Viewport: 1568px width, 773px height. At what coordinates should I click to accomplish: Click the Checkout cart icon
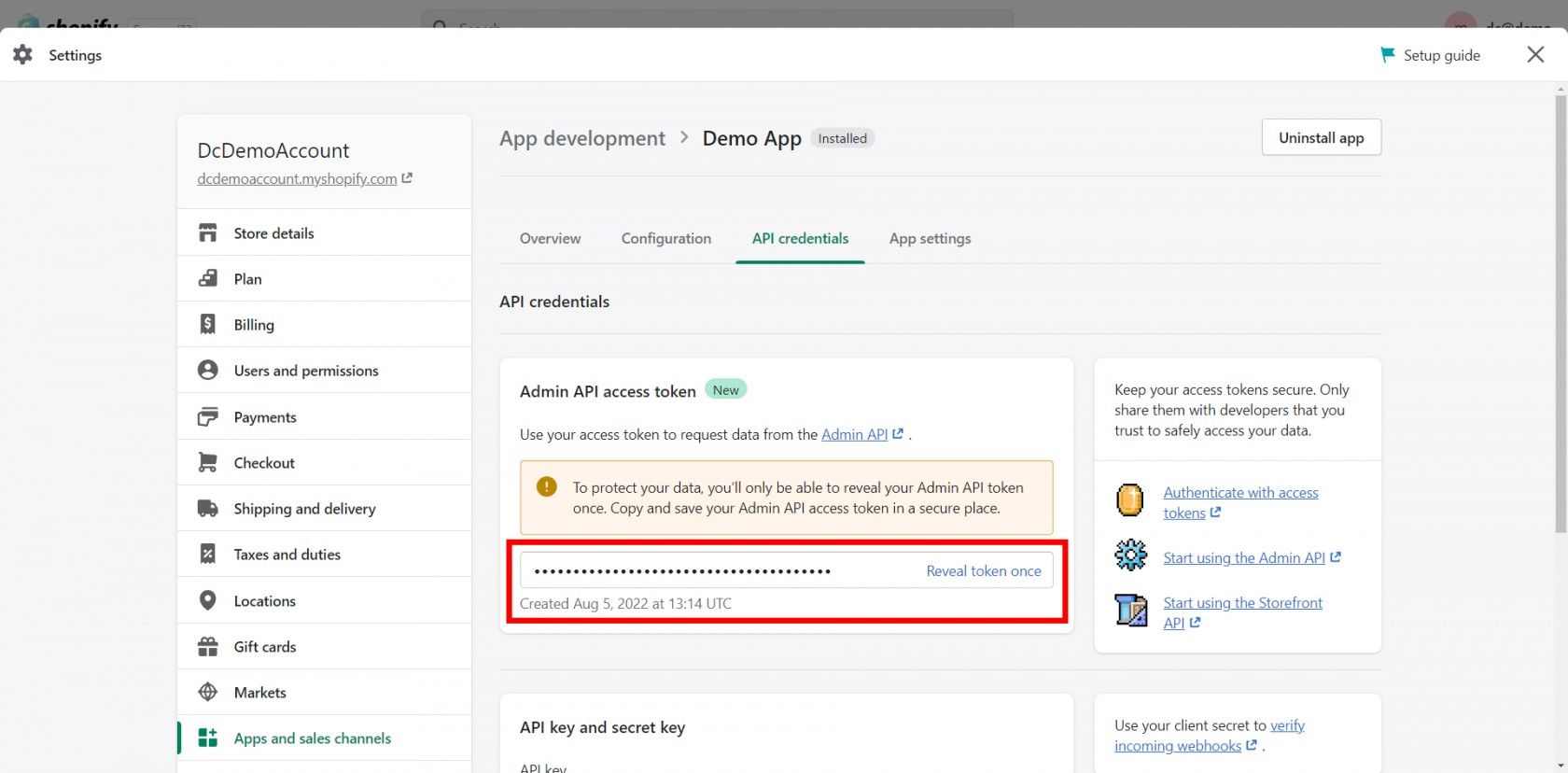[208, 462]
